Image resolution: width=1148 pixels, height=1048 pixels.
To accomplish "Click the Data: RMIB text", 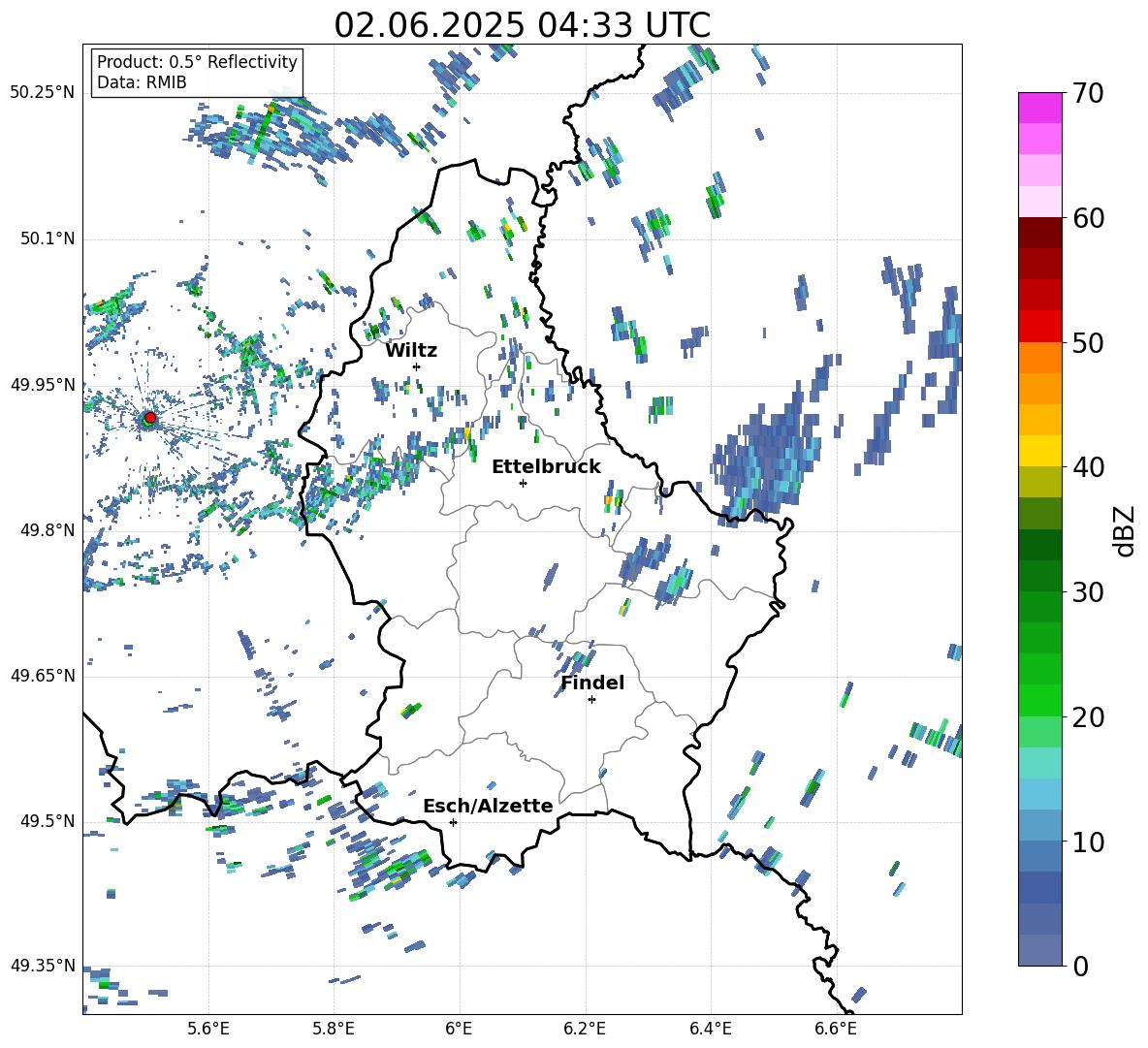I will (142, 82).
